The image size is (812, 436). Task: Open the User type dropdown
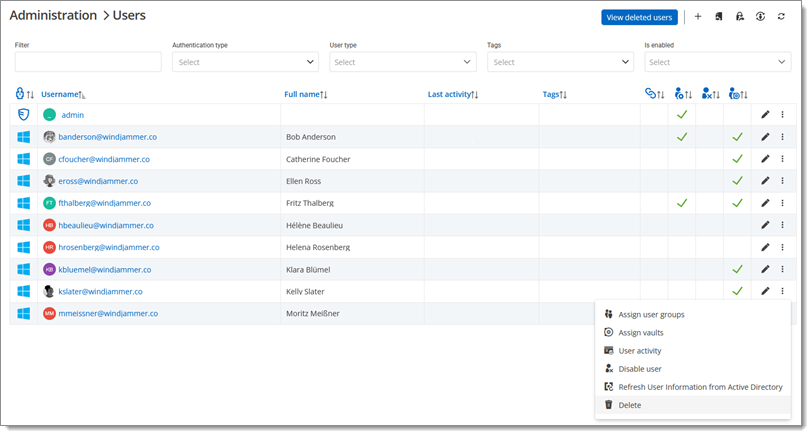(402, 62)
